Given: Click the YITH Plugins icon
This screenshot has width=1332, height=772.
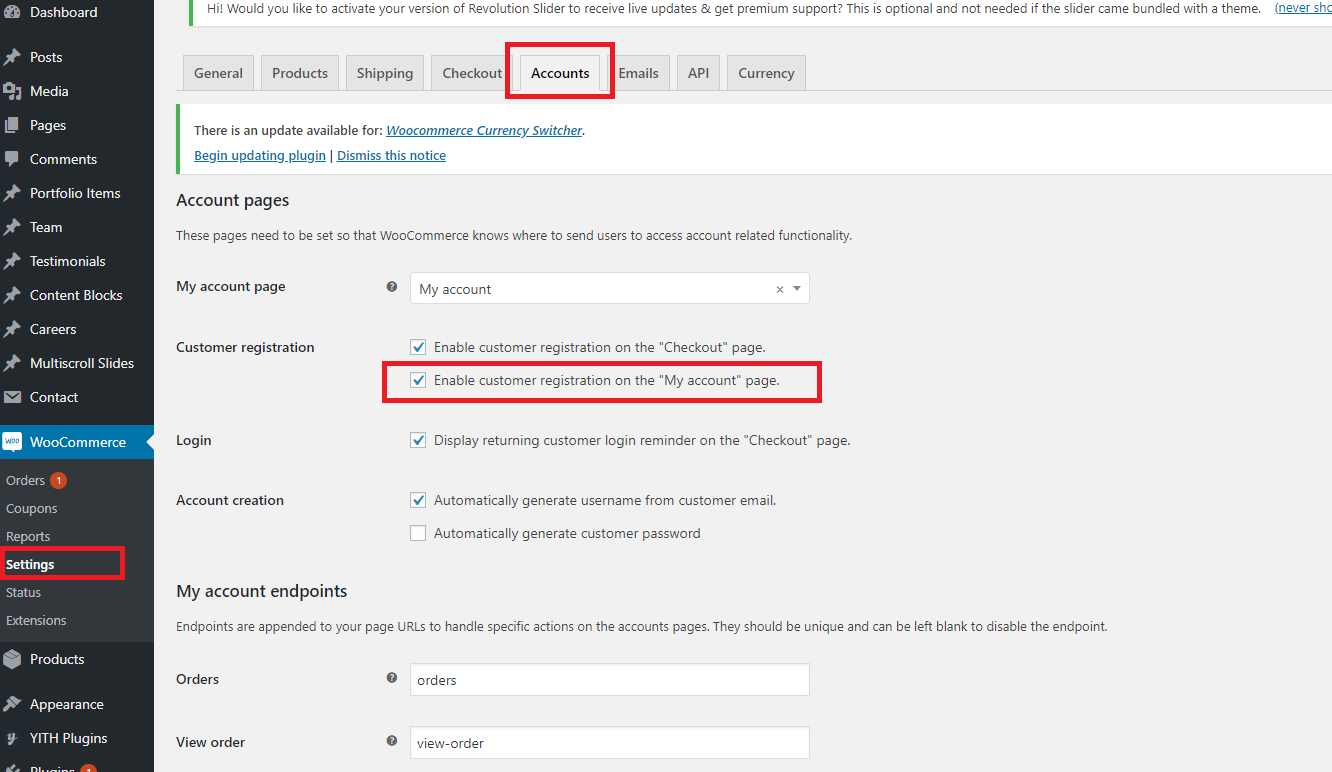Looking at the screenshot, I should 12,738.
